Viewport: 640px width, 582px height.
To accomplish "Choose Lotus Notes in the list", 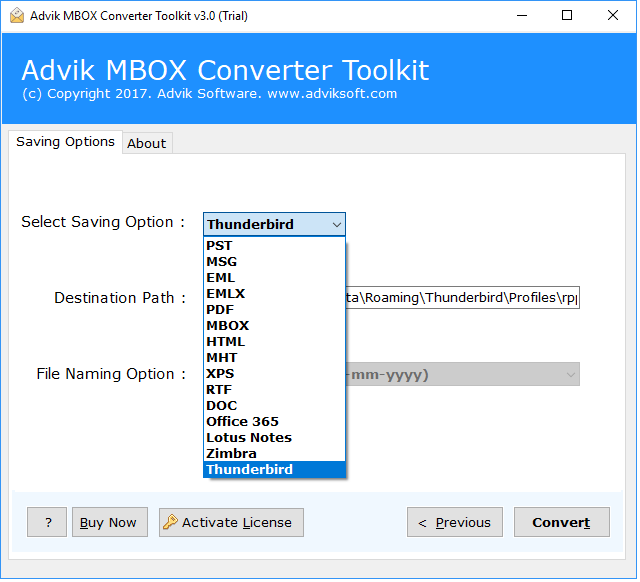I will (x=276, y=439).
